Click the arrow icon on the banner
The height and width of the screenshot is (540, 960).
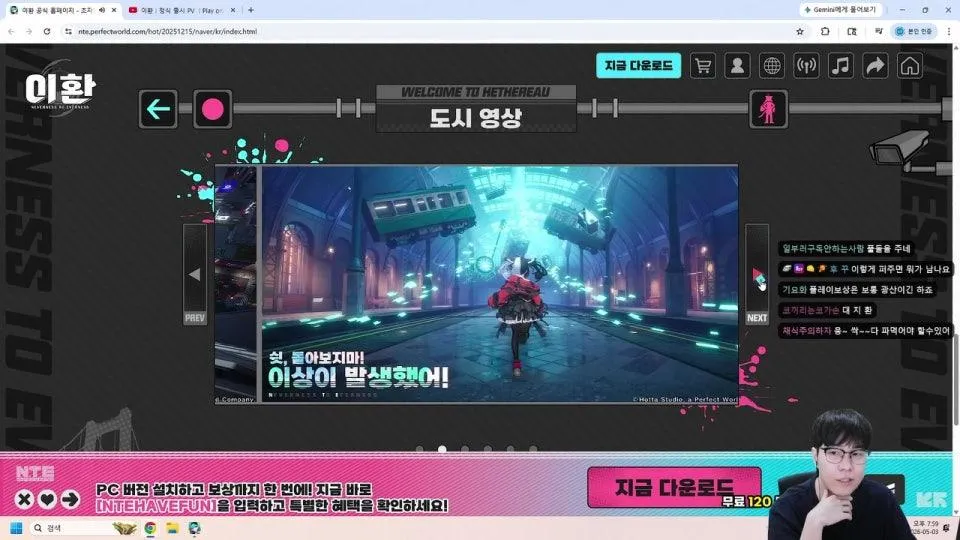coord(70,500)
